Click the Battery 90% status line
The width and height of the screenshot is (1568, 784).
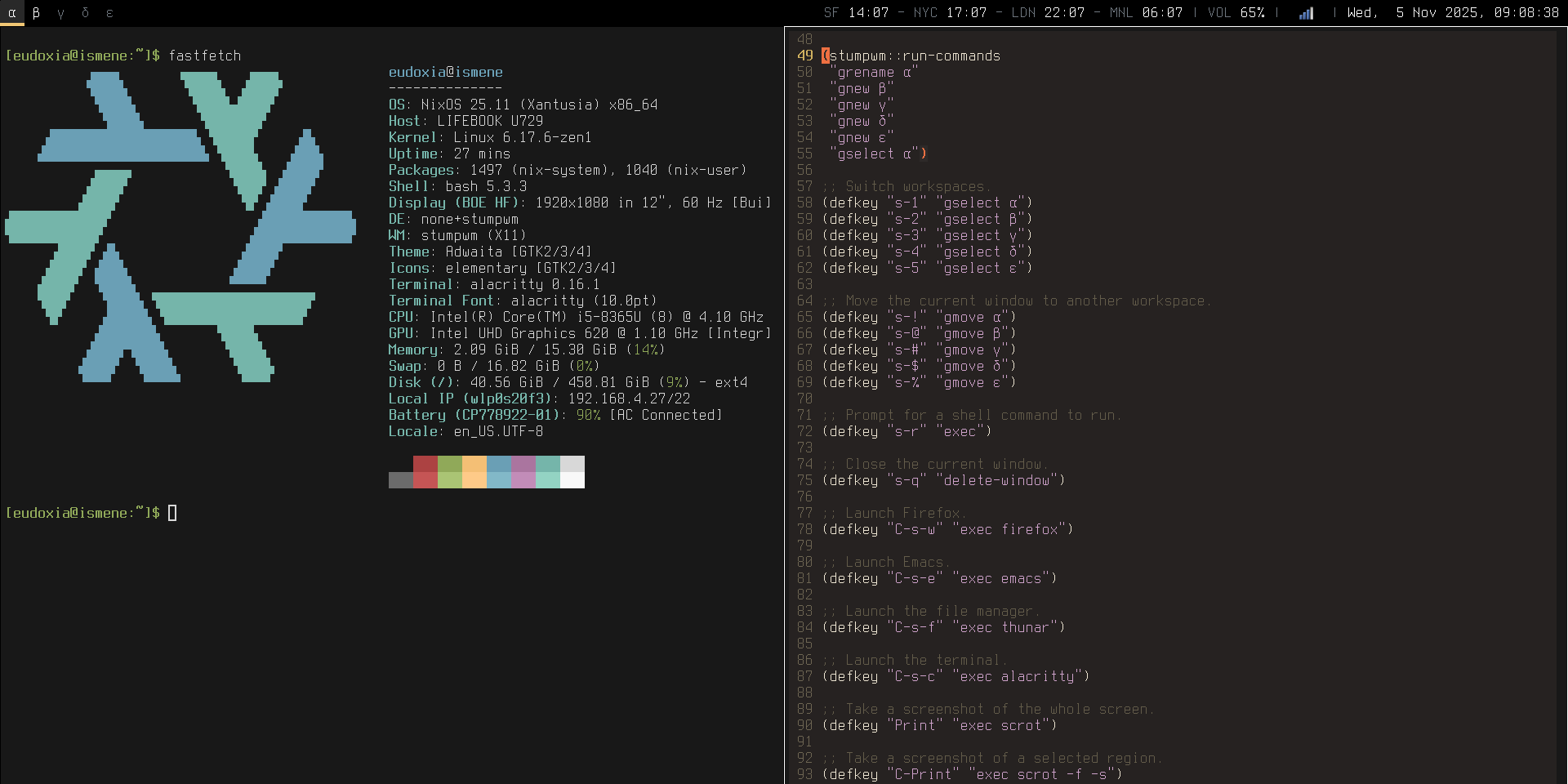[x=555, y=415]
